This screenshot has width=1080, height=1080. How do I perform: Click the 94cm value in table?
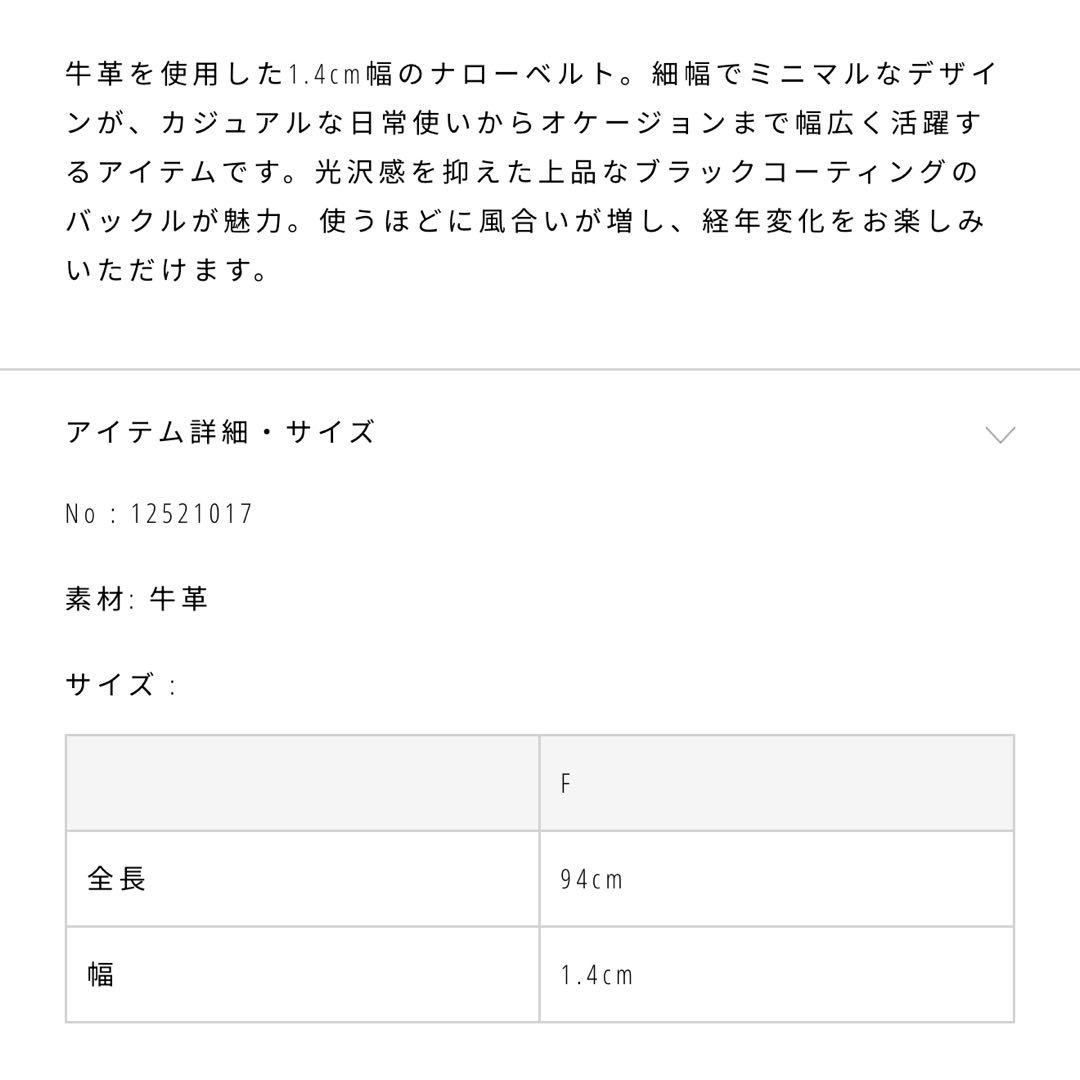click(592, 879)
